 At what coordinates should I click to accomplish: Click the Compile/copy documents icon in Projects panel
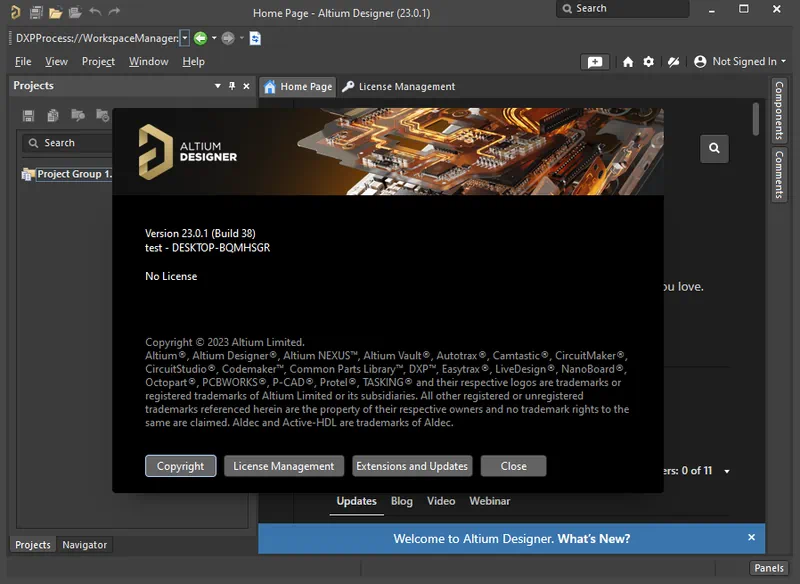(53, 116)
